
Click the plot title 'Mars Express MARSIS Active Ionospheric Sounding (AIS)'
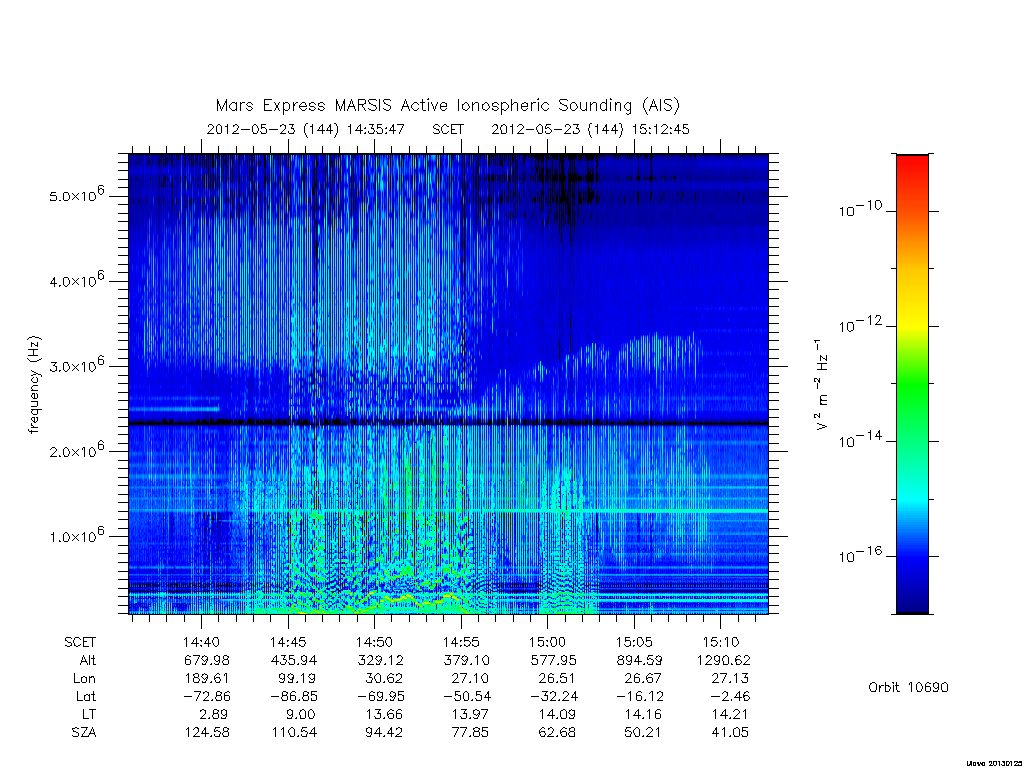(x=448, y=106)
